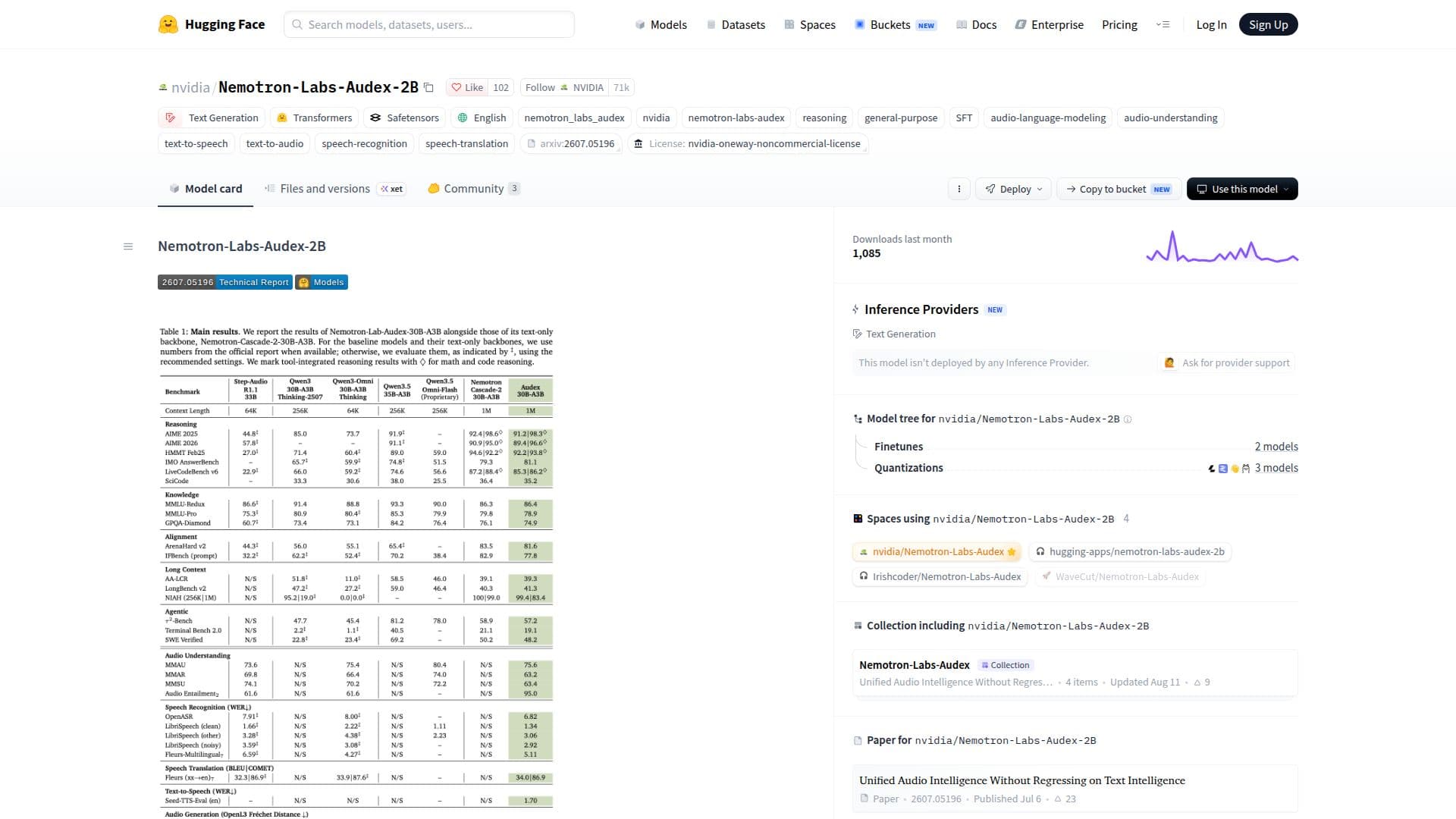This screenshot has height=819, width=1456.
Task: Filter by English language tag
Action: [482, 118]
